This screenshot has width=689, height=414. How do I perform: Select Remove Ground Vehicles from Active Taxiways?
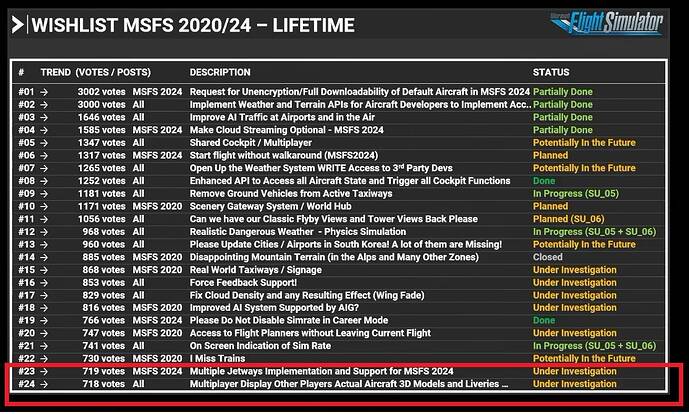(x=291, y=194)
